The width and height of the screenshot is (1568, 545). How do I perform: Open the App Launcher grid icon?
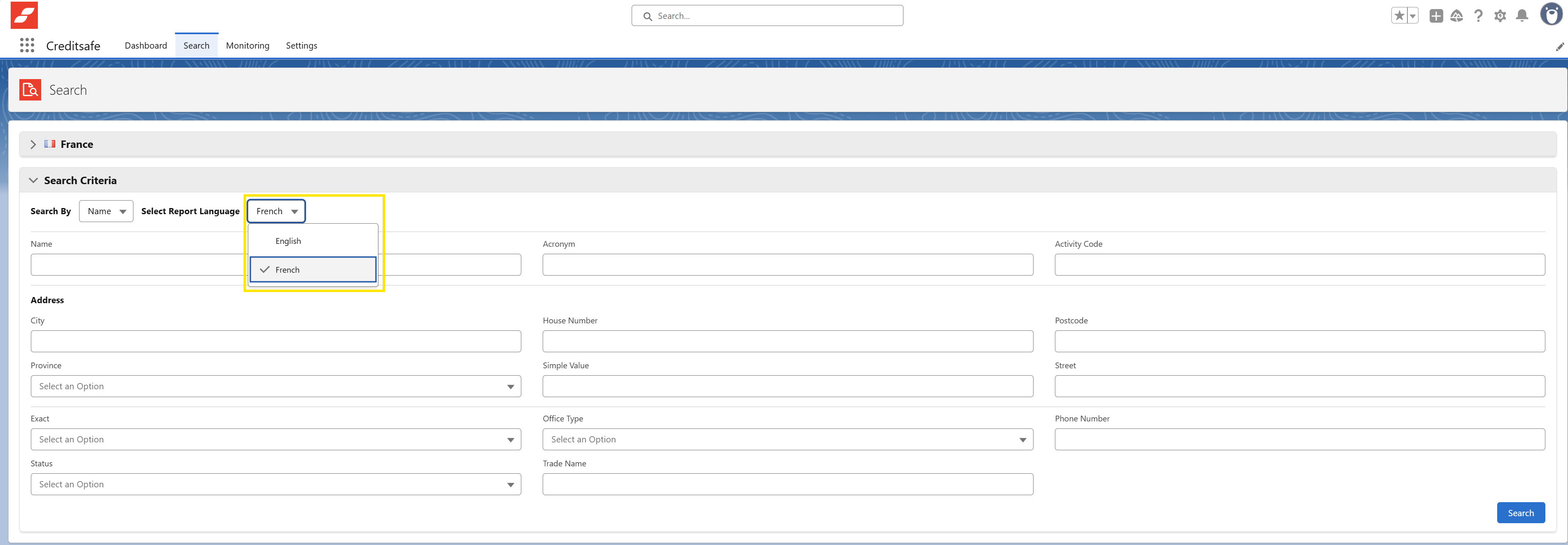(27, 45)
